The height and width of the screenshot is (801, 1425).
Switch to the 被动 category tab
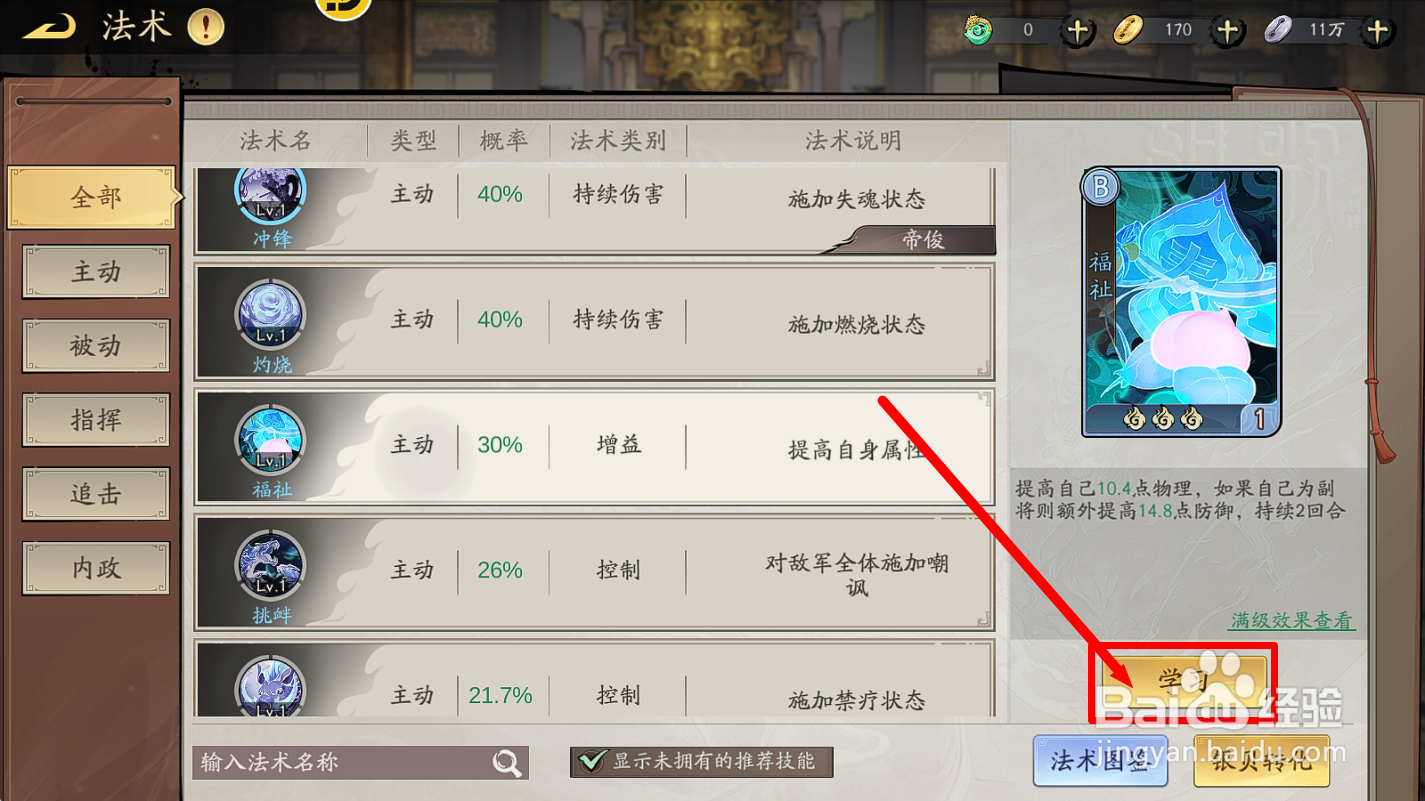tap(96, 346)
